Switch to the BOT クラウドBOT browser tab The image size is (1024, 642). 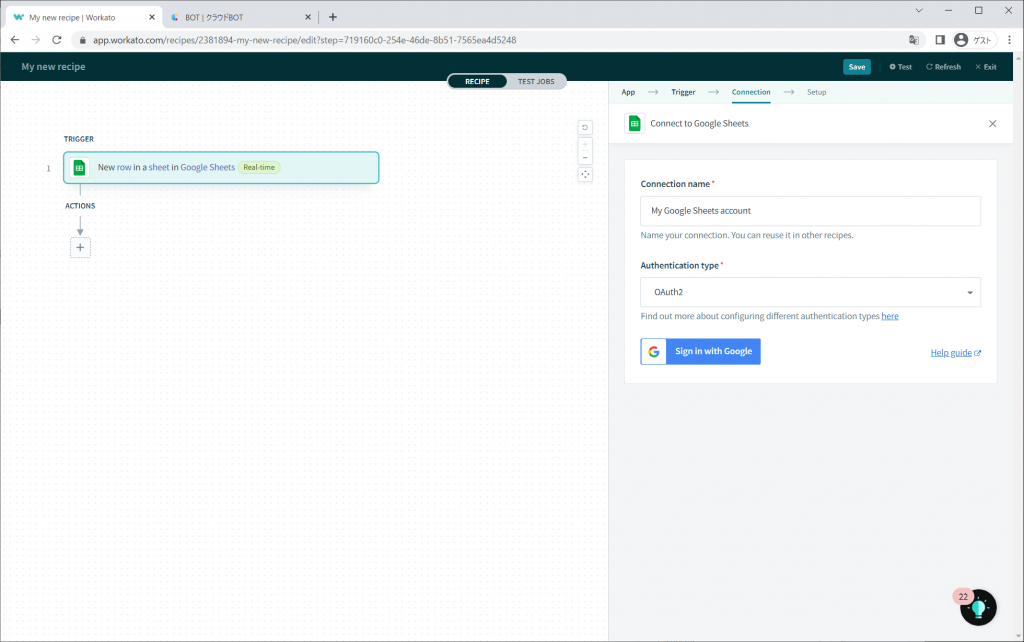[x=238, y=18]
